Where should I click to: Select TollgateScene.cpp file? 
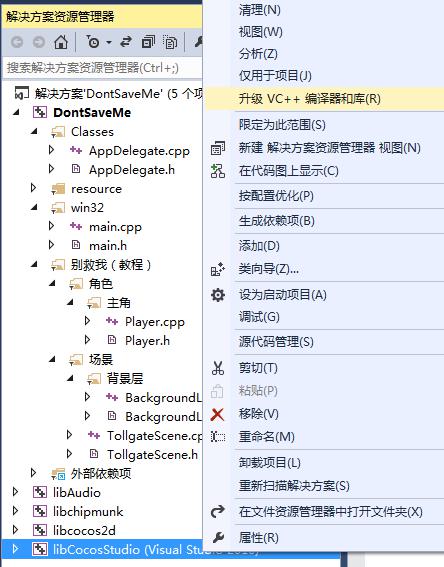pos(154,436)
